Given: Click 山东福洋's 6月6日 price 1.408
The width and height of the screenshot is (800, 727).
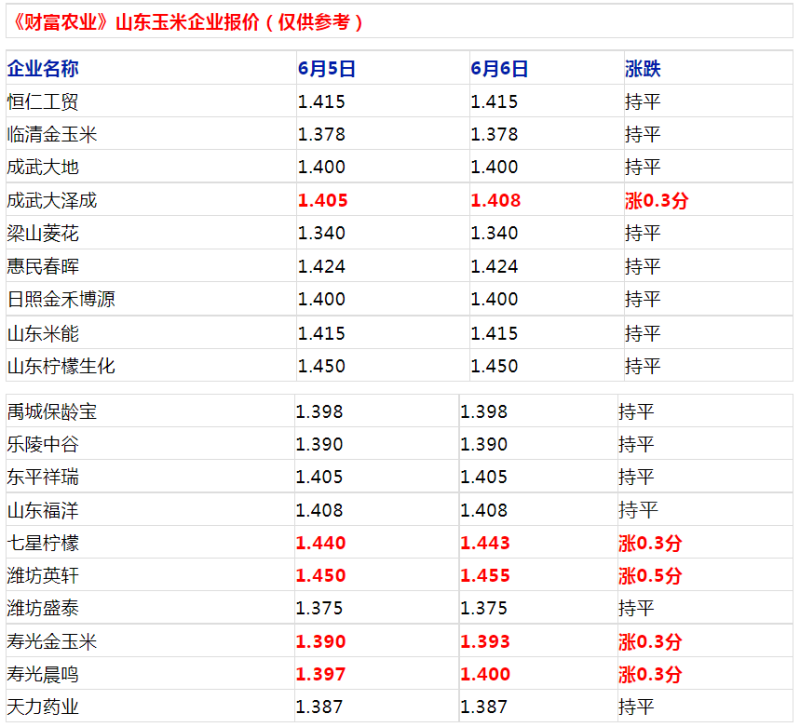Looking at the screenshot, I should 484,510.
